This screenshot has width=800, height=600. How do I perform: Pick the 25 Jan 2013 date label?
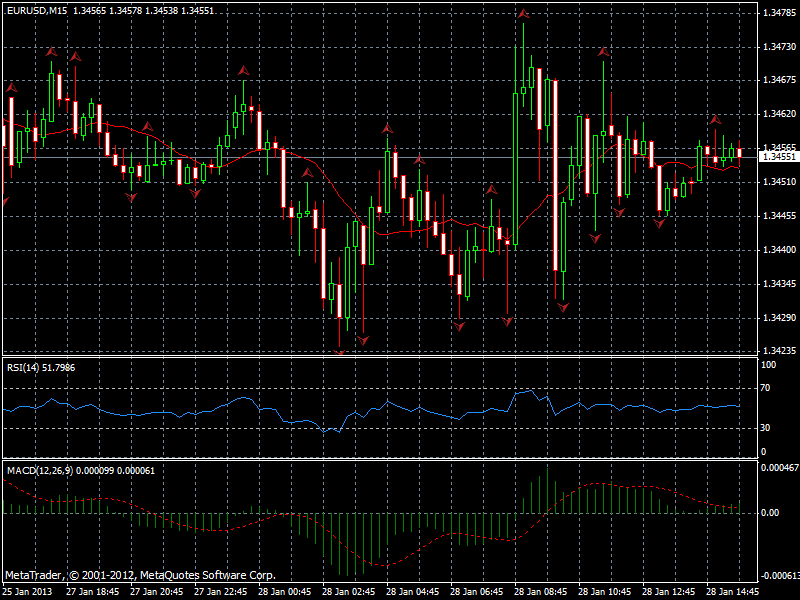pyautogui.click(x=29, y=592)
